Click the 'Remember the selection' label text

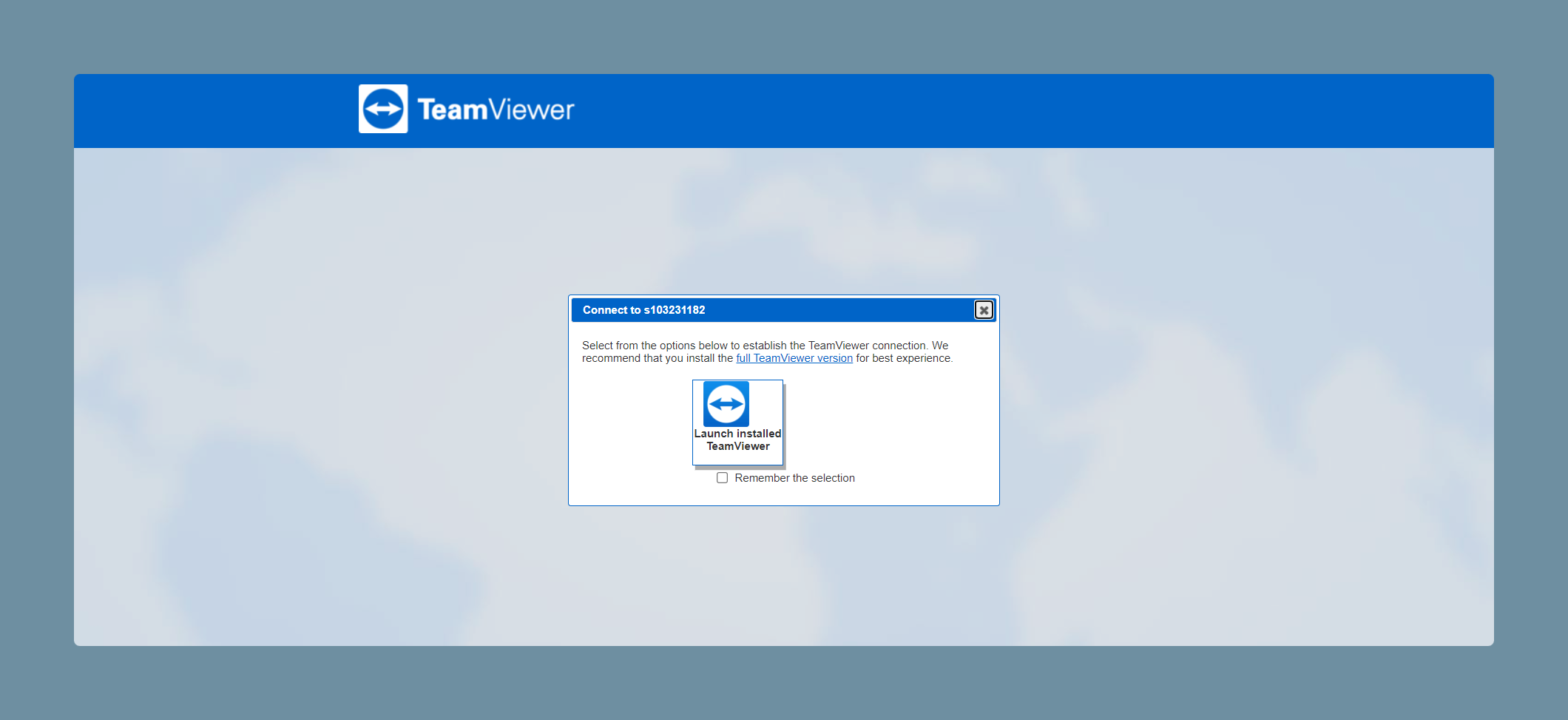tap(794, 478)
